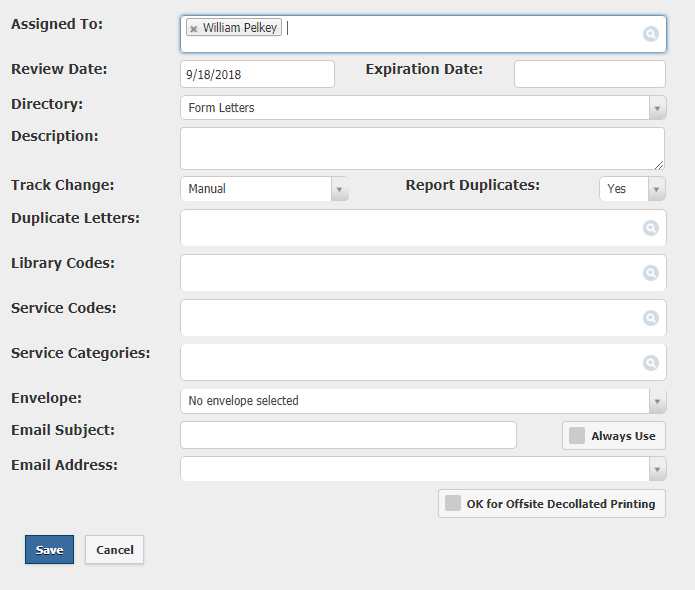Open the Email Address dropdown arrow
Screen dimensions: 695x590
click(657, 469)
